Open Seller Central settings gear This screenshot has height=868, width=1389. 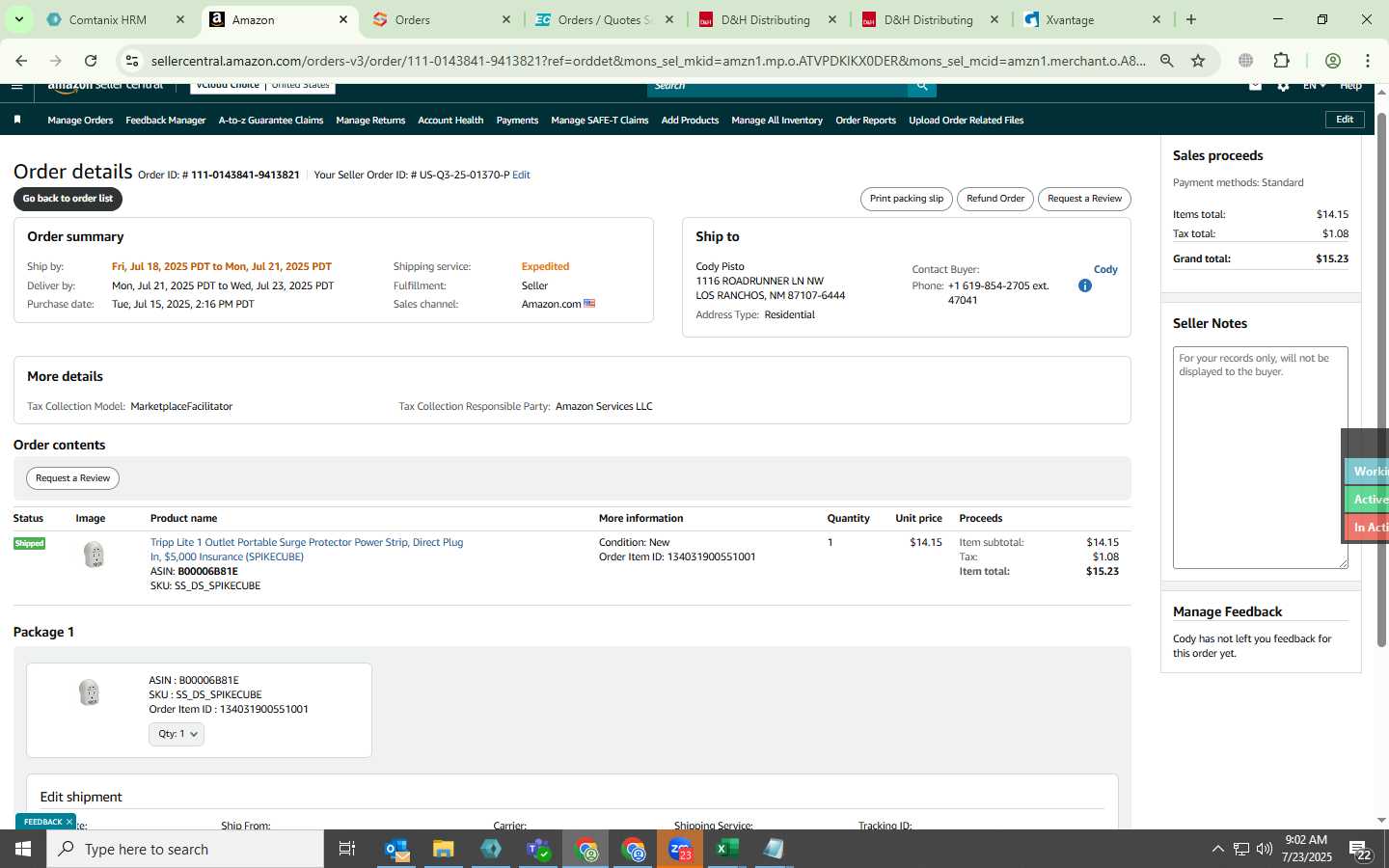click(1283, 87)
